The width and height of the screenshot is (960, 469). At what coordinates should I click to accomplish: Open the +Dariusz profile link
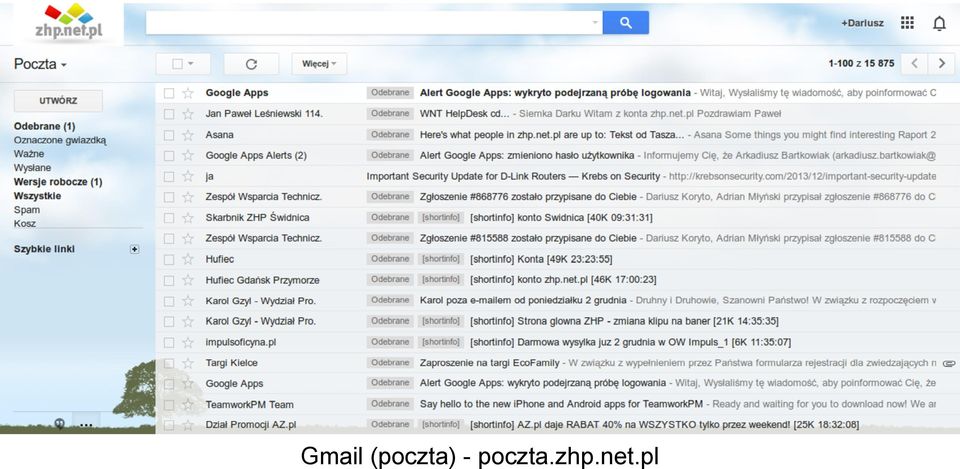862,23
